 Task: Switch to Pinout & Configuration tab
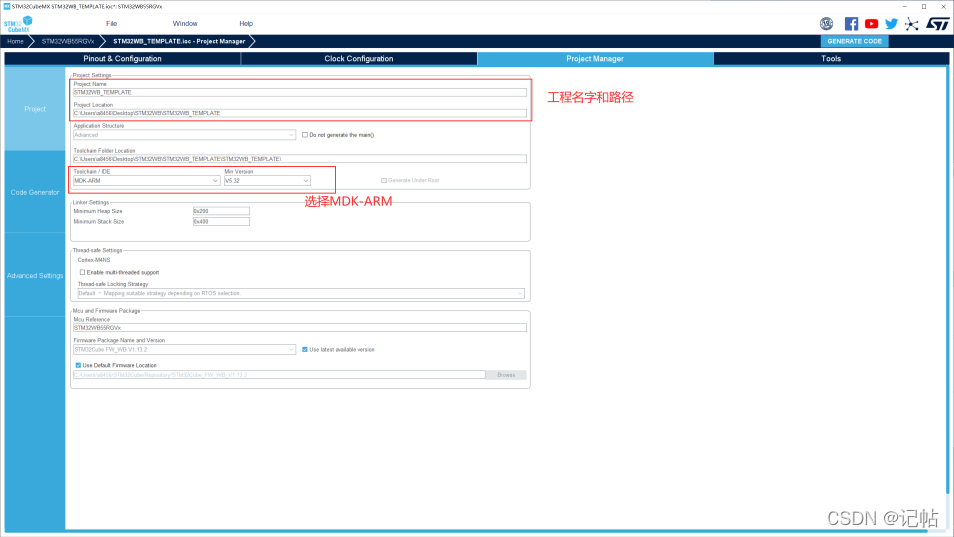[x=122, y=59]
